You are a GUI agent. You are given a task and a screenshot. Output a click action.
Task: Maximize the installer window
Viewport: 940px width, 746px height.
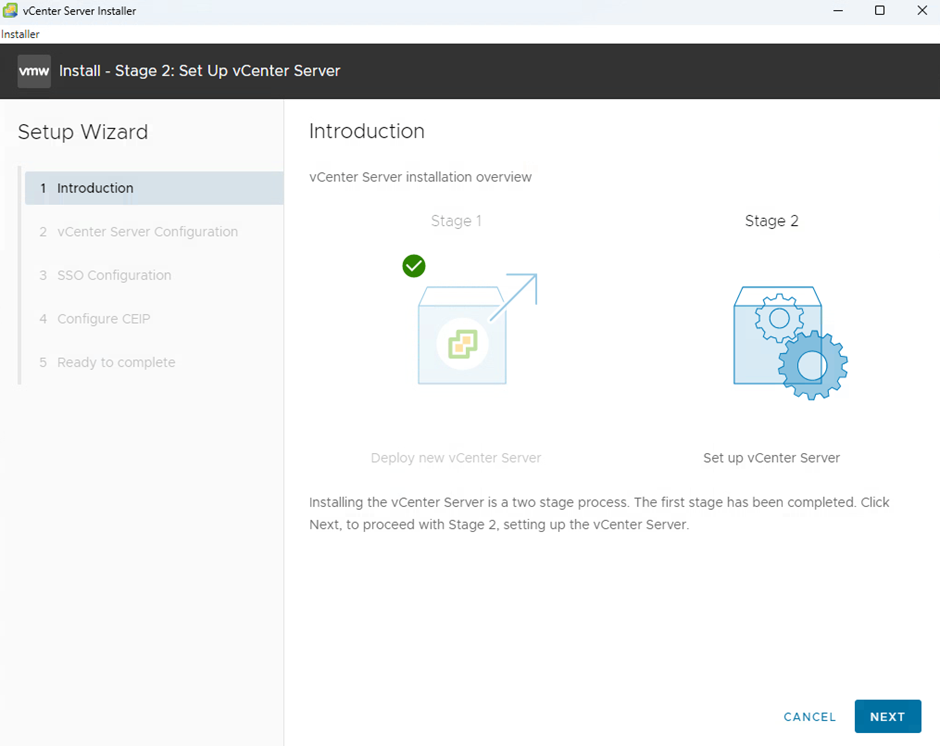tap(880, 11)
